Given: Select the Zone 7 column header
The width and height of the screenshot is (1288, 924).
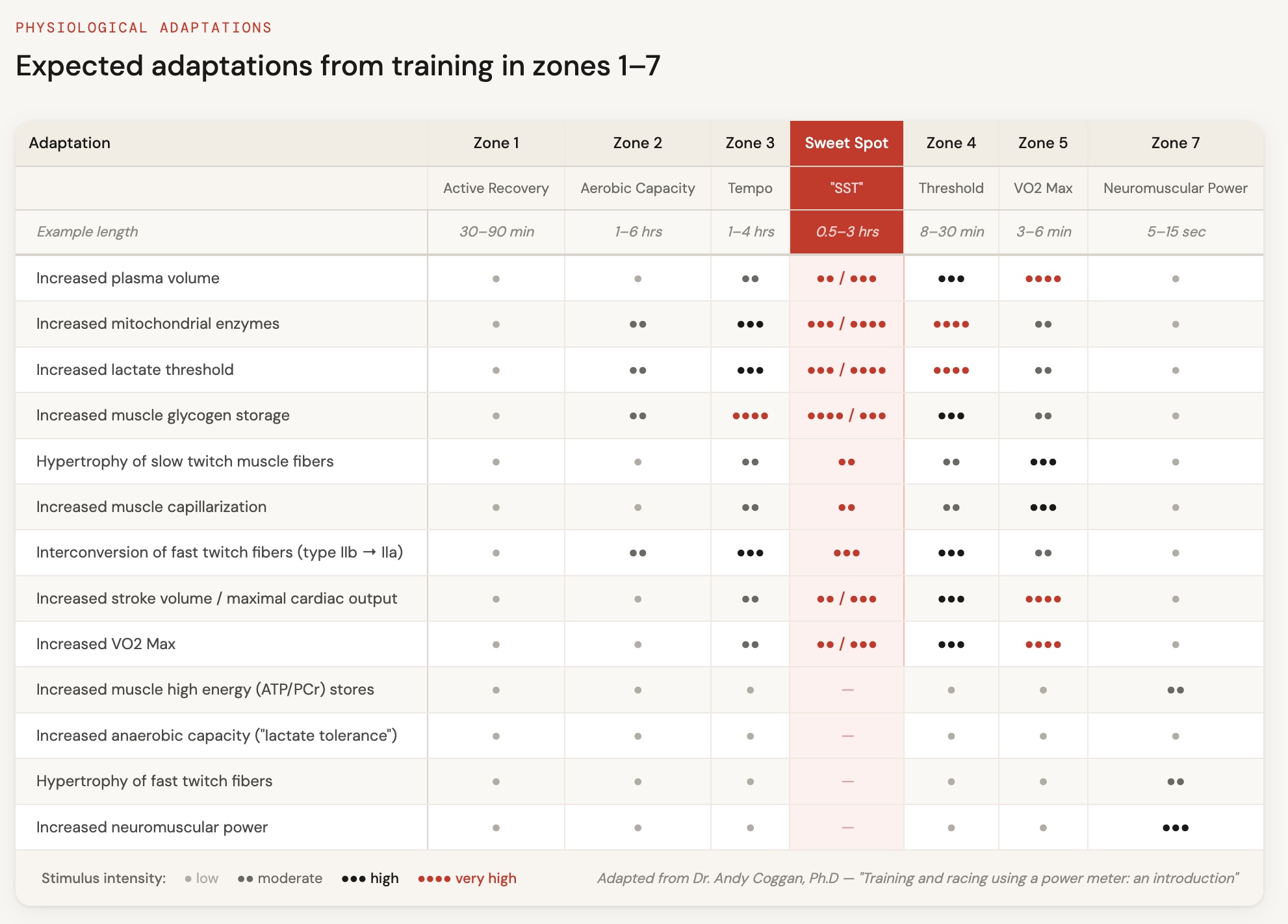Looking at the screenshot, I should [x=1175, y=143].
